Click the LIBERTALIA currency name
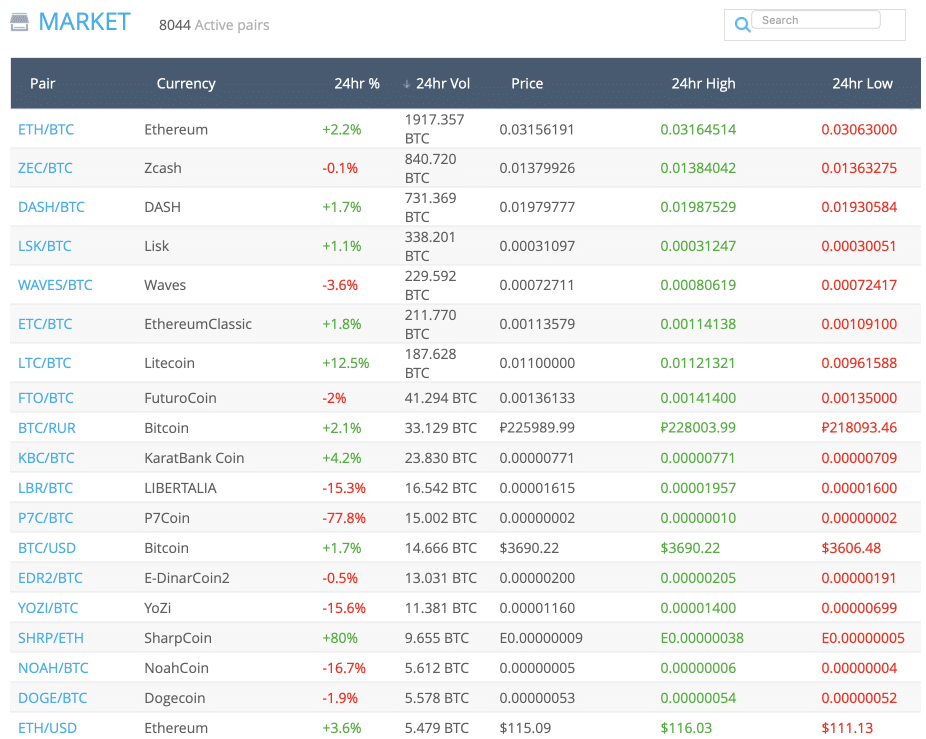The image size is (926, 739). click(181, 488)
